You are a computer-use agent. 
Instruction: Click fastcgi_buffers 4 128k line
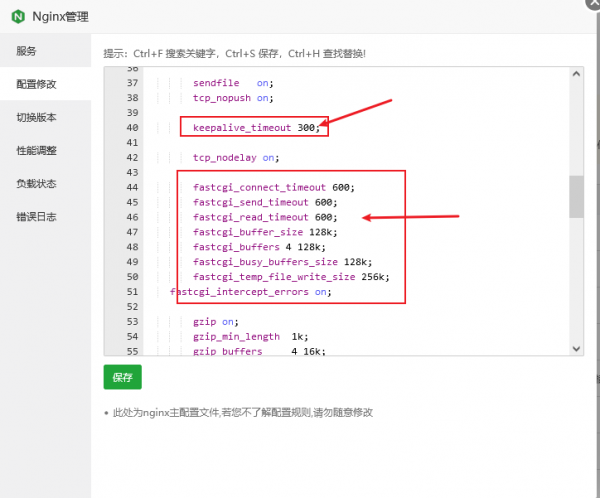[x=259, y=247]
